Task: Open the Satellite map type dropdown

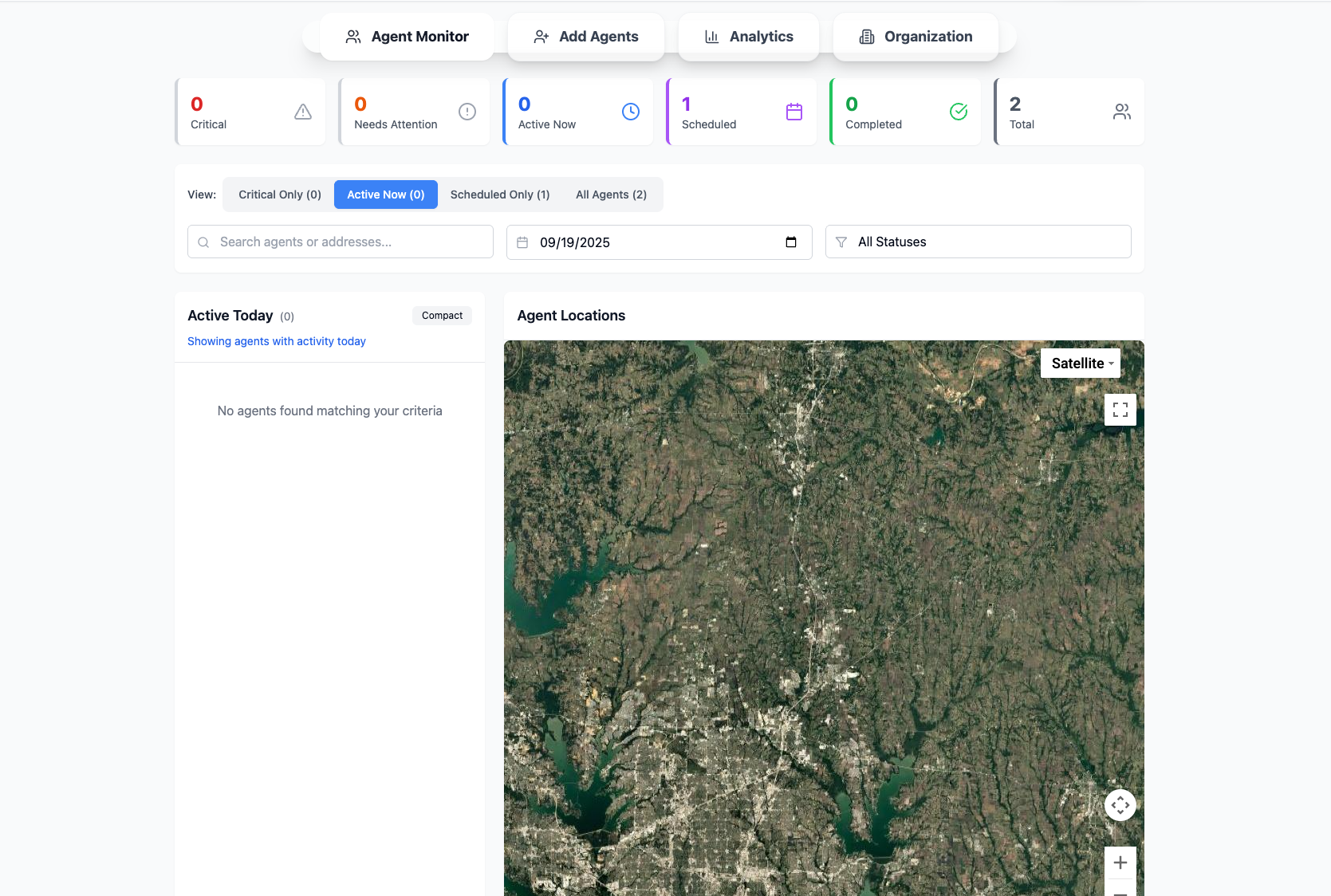Action: [x=1080, y=363]
